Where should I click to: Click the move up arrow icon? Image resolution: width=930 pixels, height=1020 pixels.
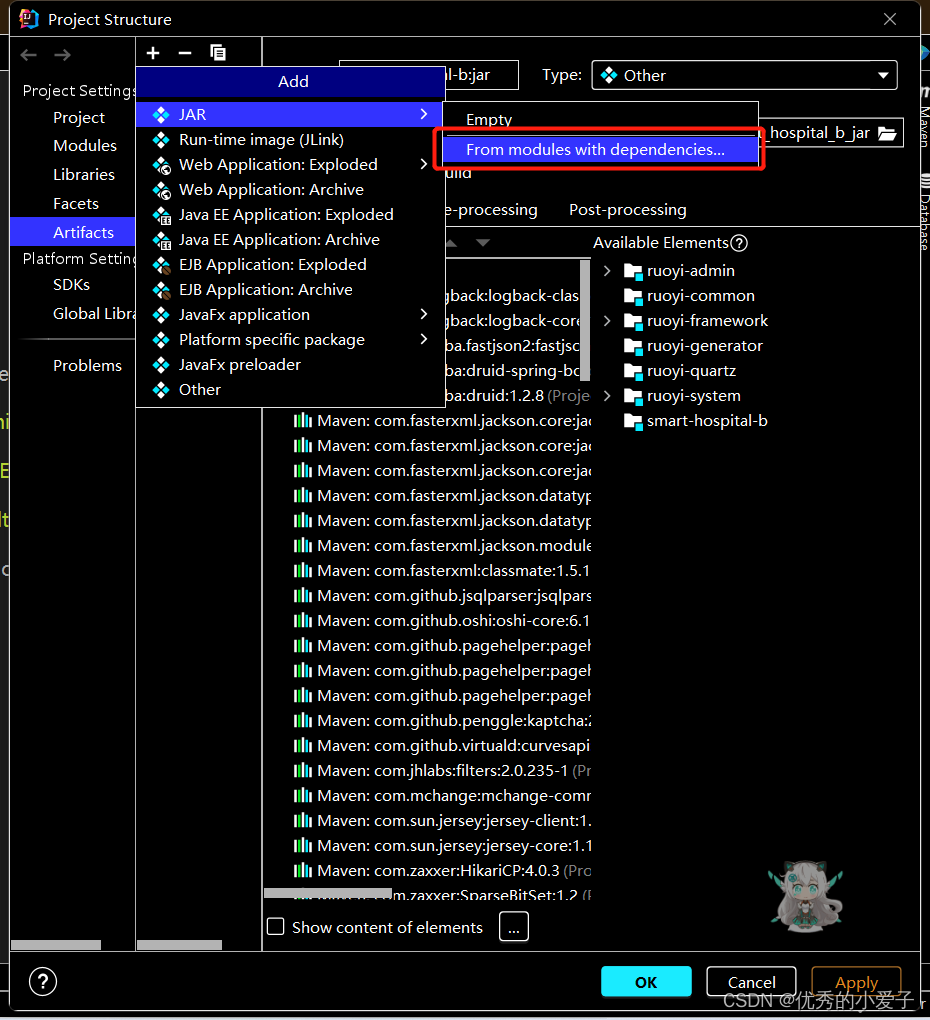[451, 243]
